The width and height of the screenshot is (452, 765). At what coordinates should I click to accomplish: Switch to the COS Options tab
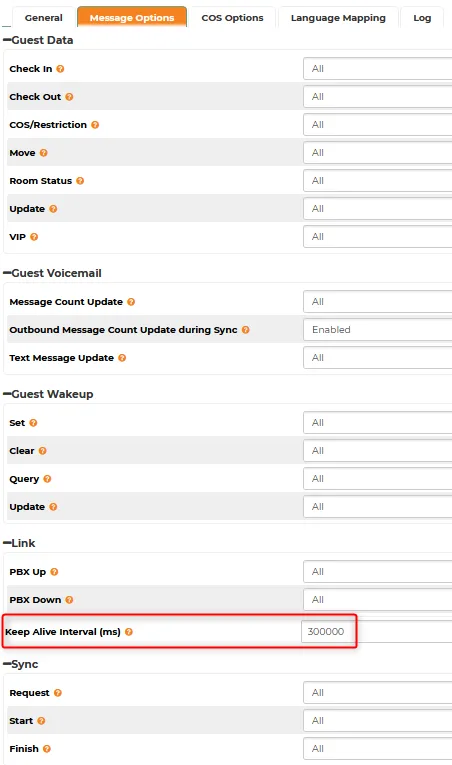pos(232,18)
